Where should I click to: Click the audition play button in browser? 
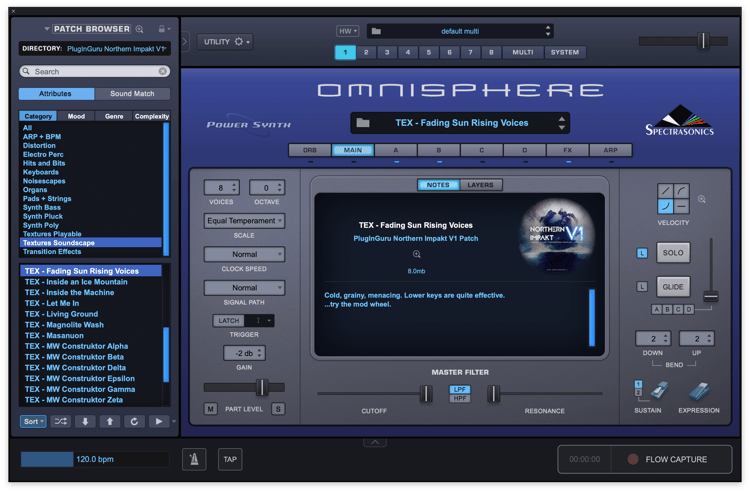click(x=159, y=421)
